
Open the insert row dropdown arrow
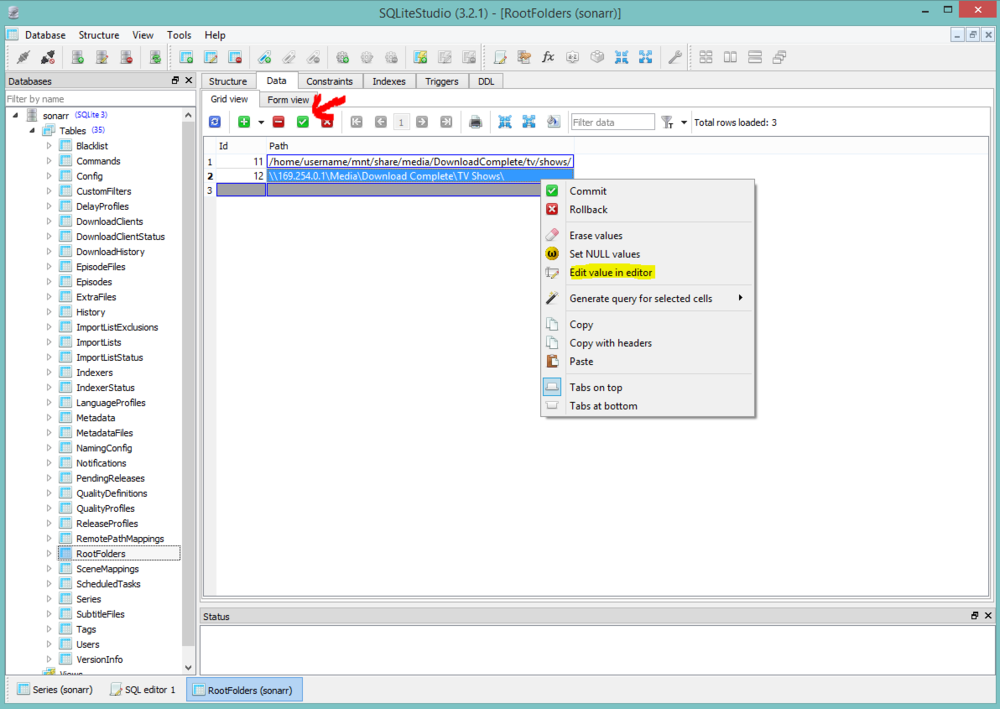(261, 123)
